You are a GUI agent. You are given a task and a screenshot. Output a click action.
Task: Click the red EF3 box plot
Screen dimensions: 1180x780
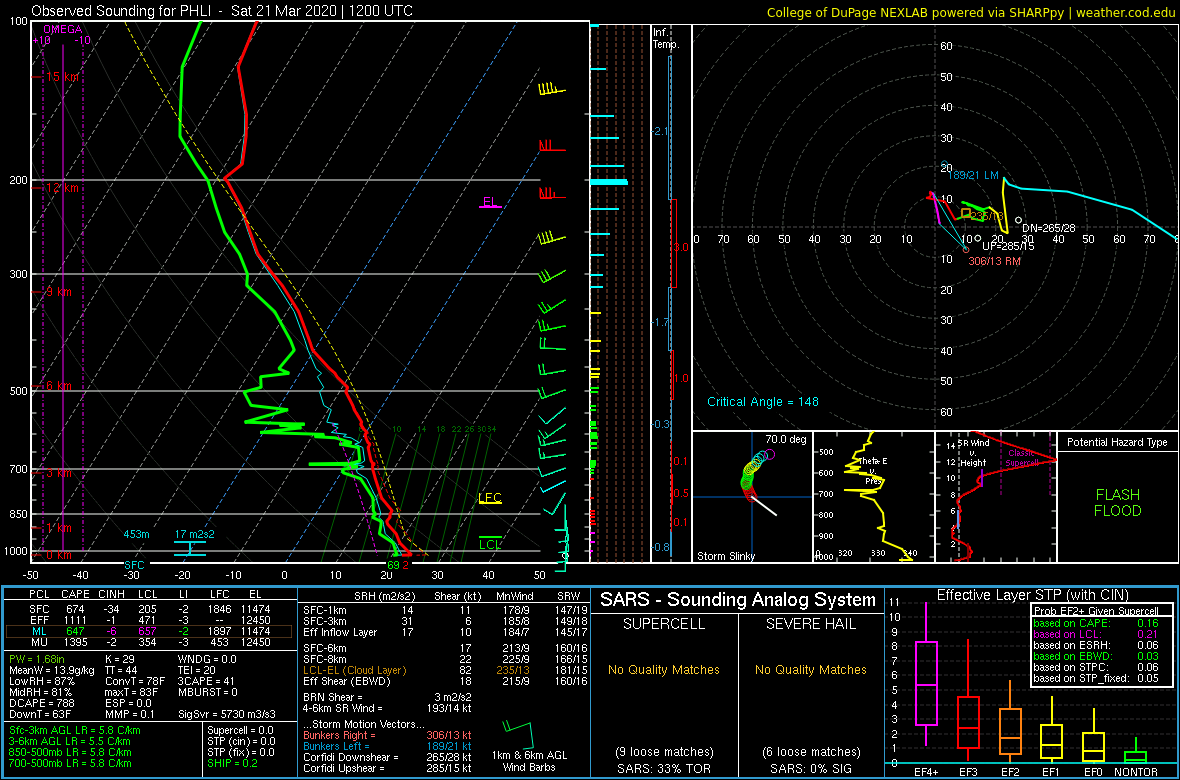point(969,723)
